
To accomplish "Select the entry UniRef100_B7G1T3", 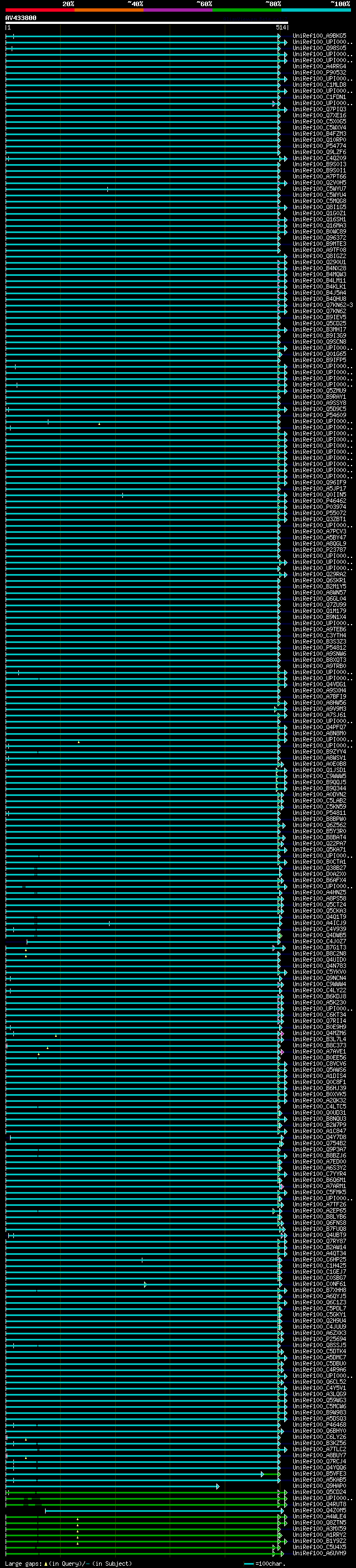I will [319, 947].
